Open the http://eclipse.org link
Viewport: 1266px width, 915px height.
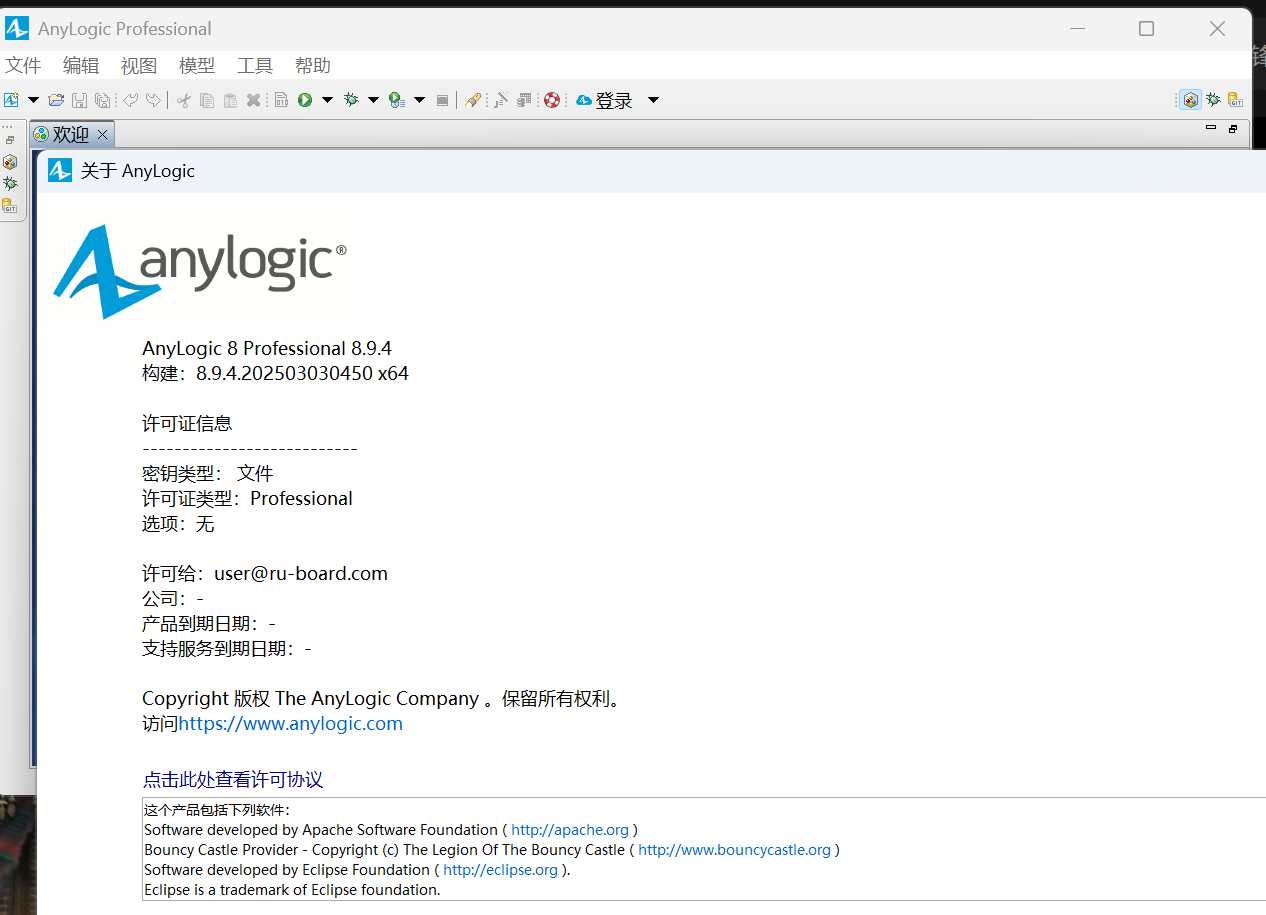pyautogui.click(x=501, y=870)
